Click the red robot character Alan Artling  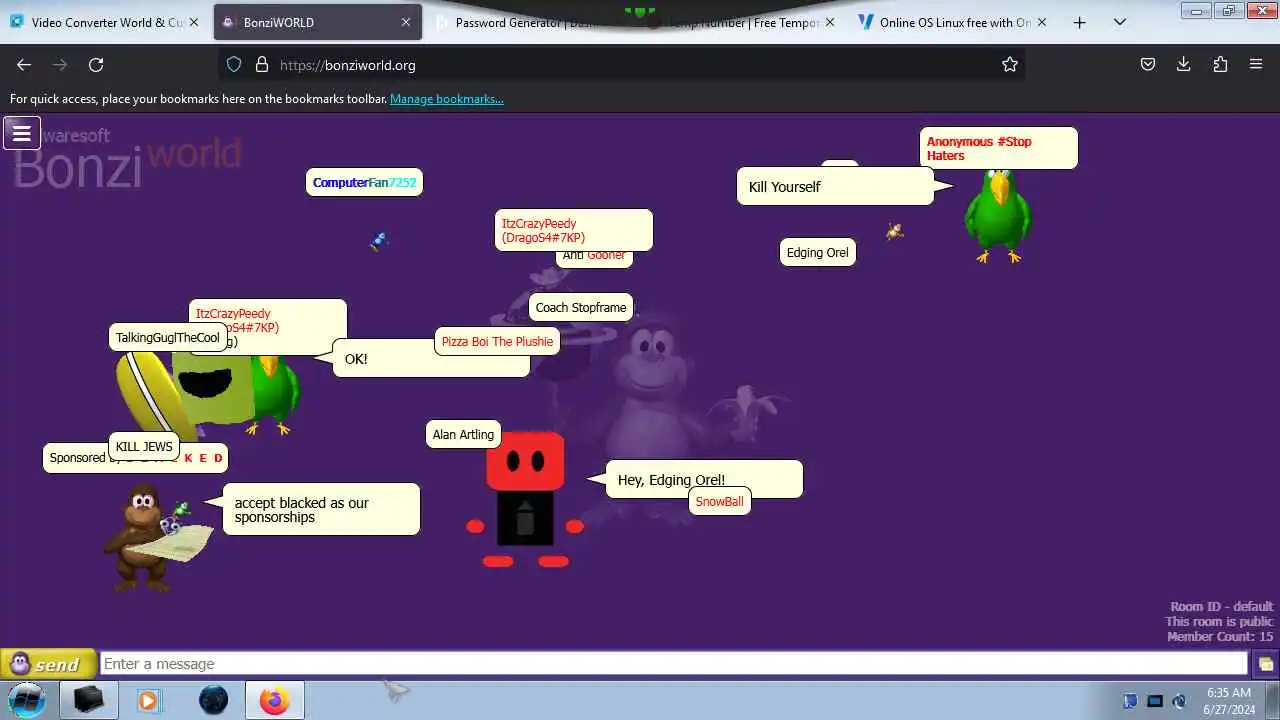pyautogui.click(x=525, y=500)
